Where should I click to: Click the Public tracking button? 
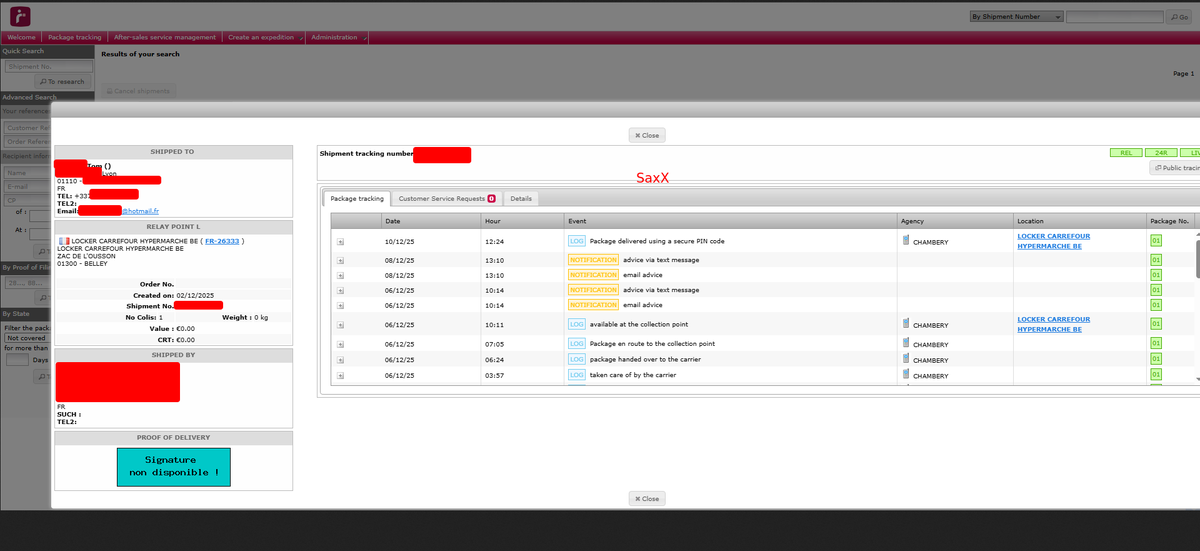1175,168
